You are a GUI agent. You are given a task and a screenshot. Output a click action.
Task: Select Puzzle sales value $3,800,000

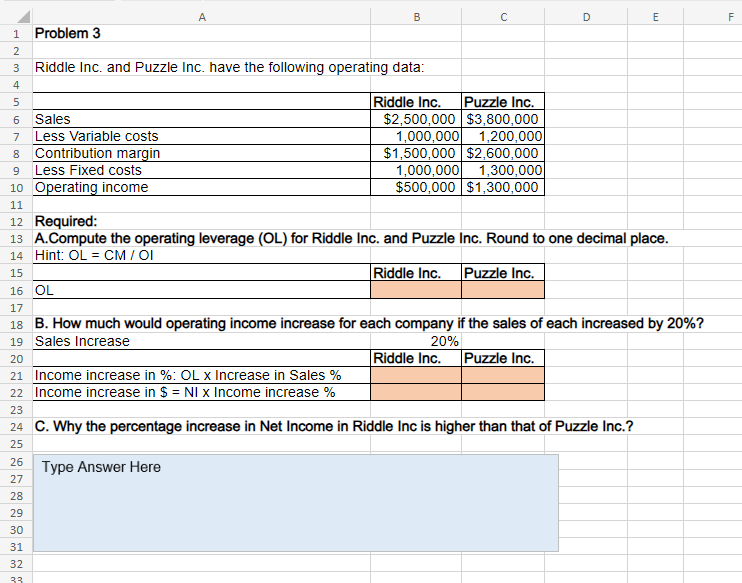[x=503, y=119]
